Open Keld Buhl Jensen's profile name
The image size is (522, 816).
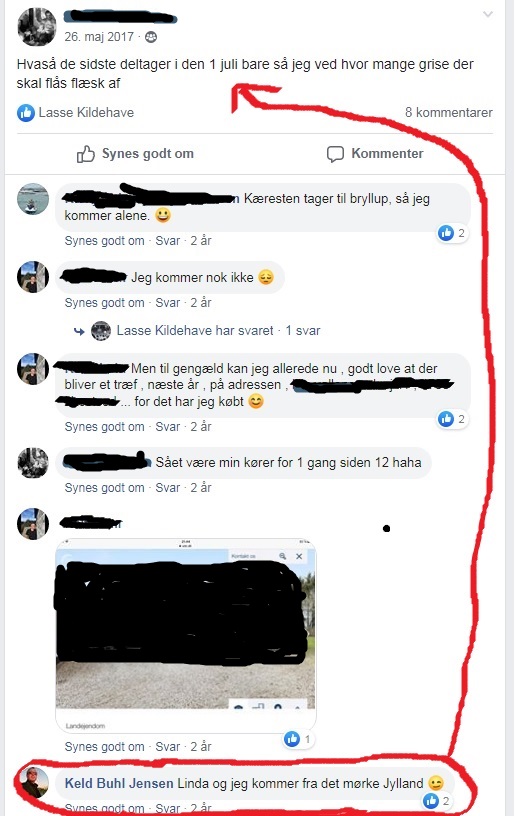click(119, 783)
